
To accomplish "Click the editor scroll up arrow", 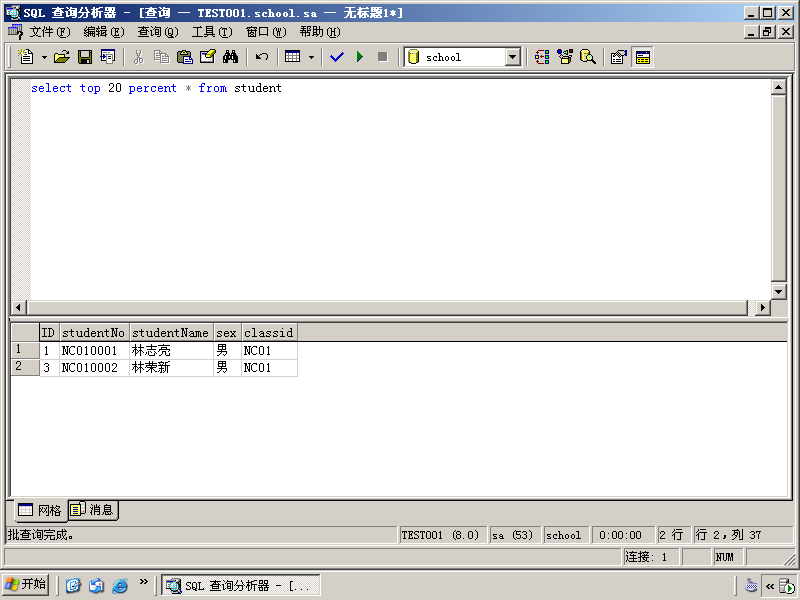I will [x=778, y=87].
